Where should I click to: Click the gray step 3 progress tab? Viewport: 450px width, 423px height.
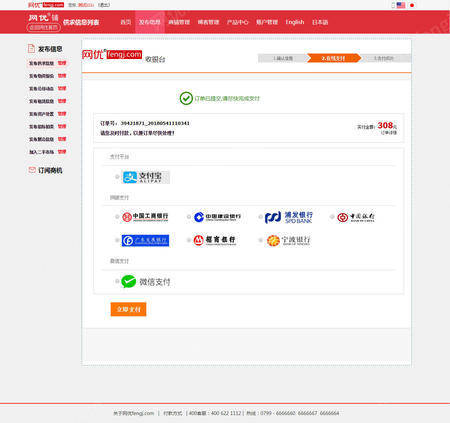(x=385, y=58)
